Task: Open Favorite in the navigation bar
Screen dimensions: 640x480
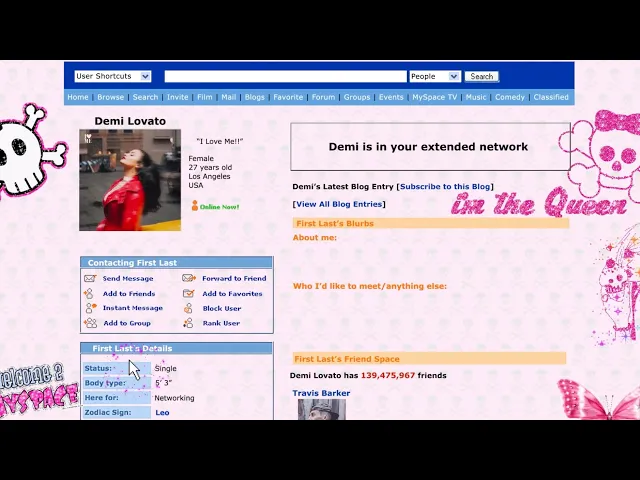Action: coord(288,97)
